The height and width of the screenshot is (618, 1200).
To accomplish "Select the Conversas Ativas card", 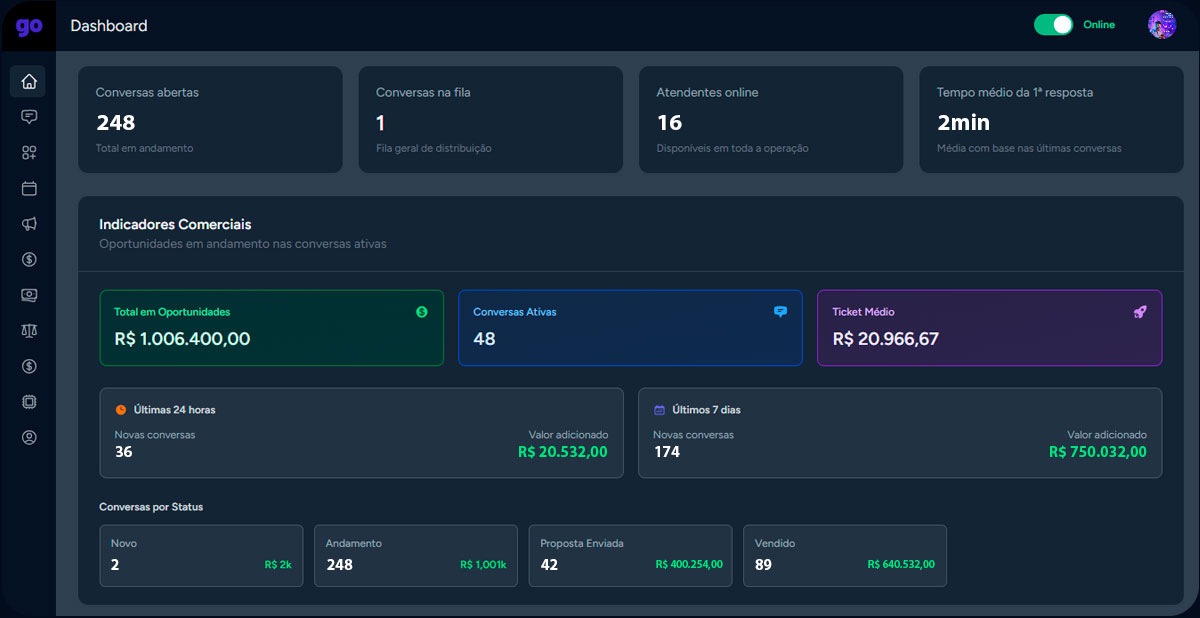I will click(630, 328).
